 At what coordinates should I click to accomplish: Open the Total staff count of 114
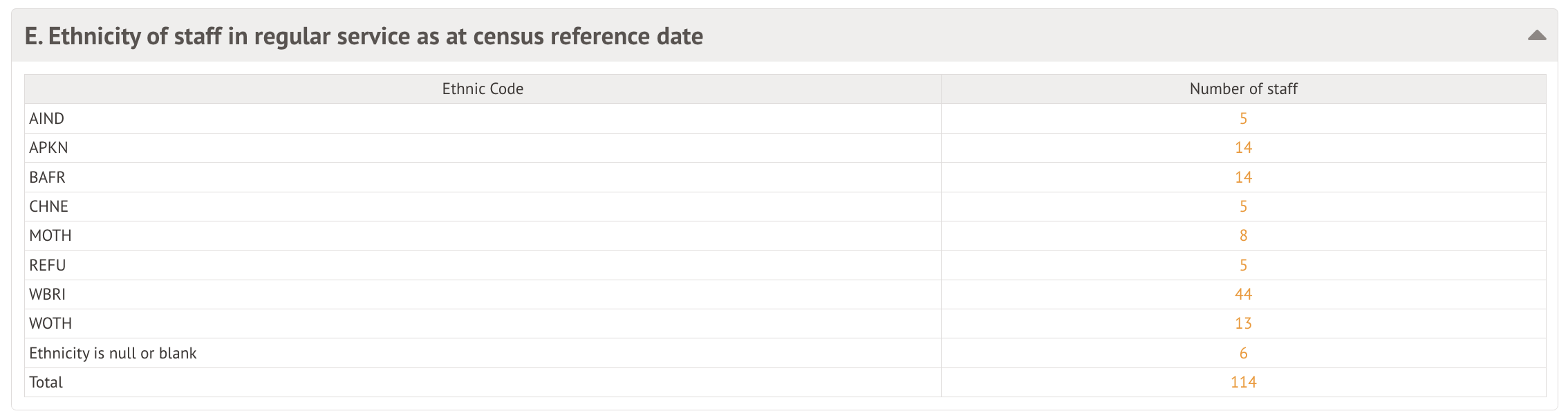[1243, 383]
